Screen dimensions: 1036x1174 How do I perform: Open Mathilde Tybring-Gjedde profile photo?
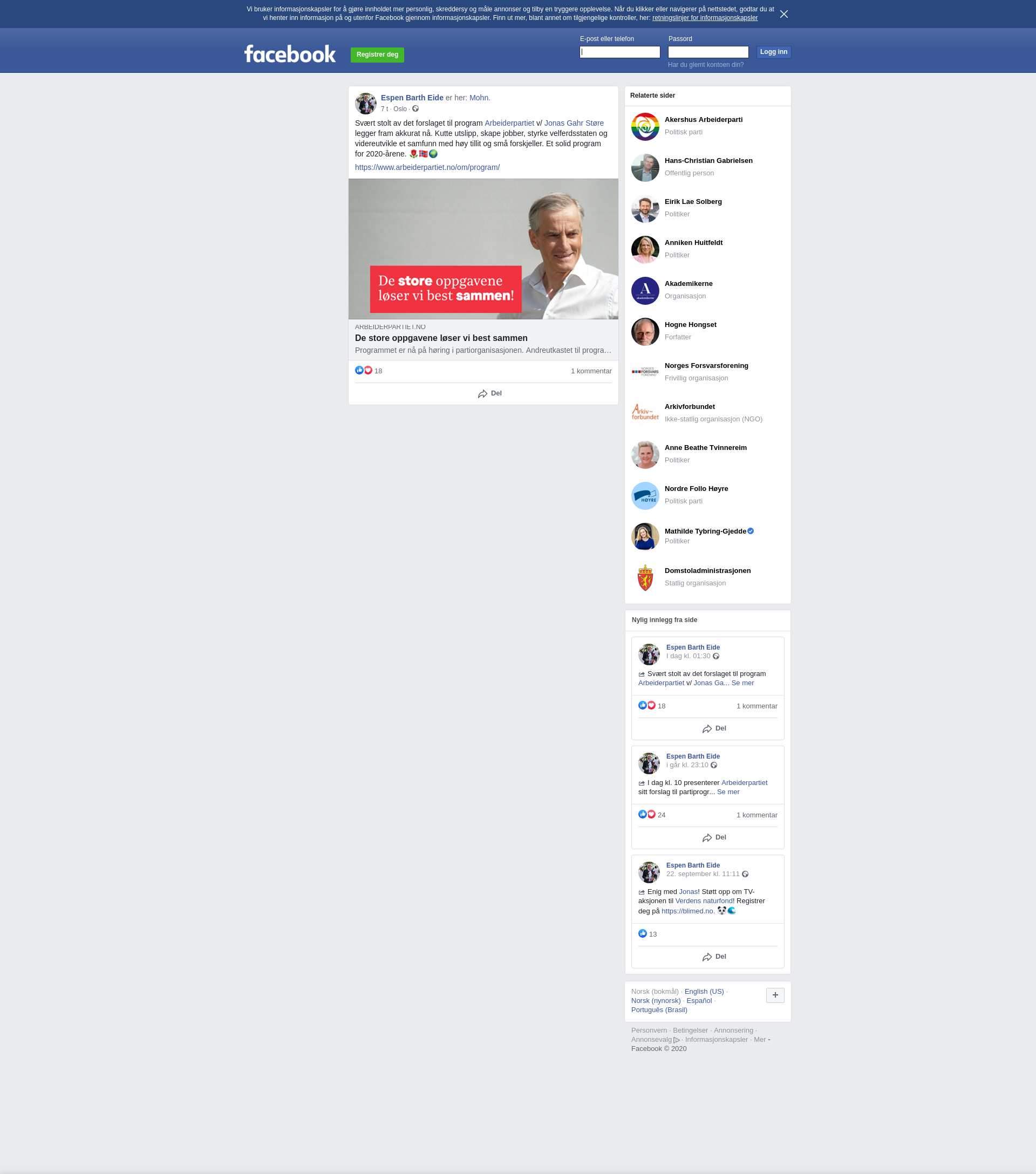click(x=645, y=536)
